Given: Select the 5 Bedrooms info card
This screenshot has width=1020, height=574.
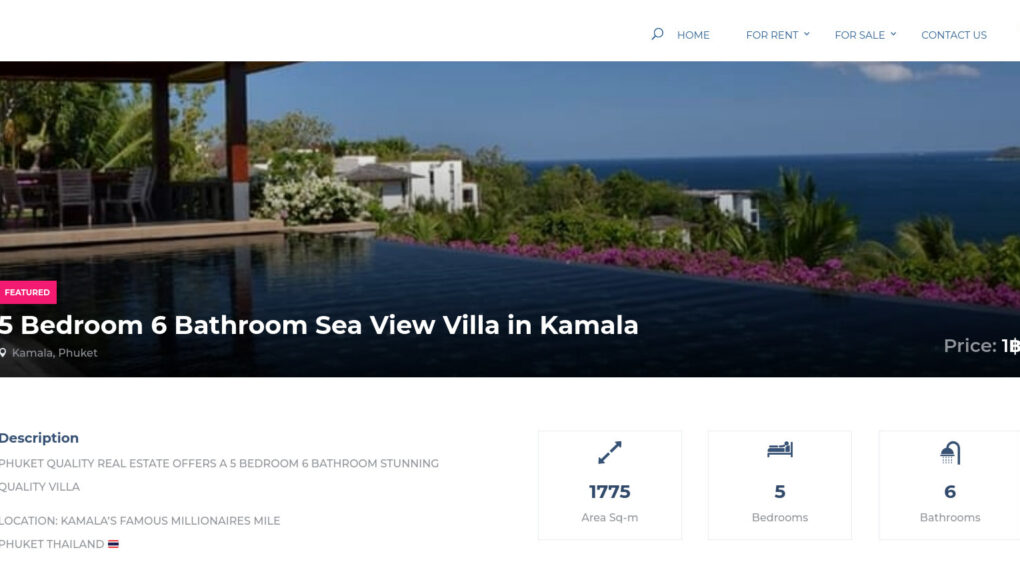Looking at the screenshot, I should click(x=779, y=485).
